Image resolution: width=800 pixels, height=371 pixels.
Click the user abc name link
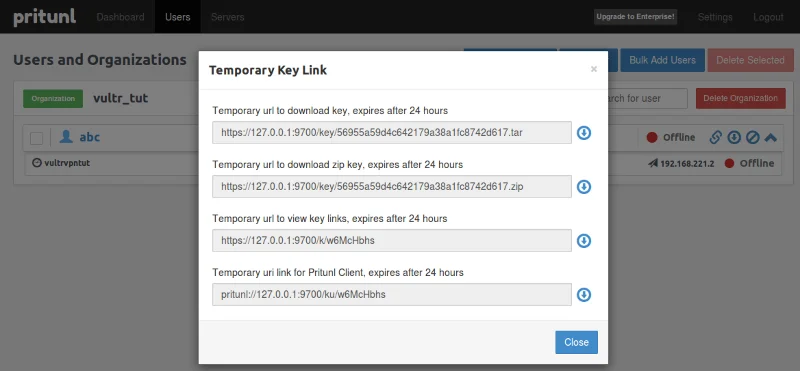[x=89, y=137]
